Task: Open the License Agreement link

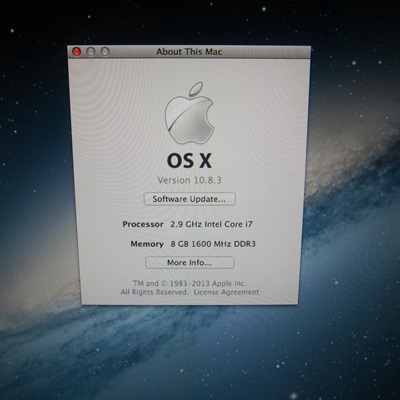Action: (x=226, y=292)
